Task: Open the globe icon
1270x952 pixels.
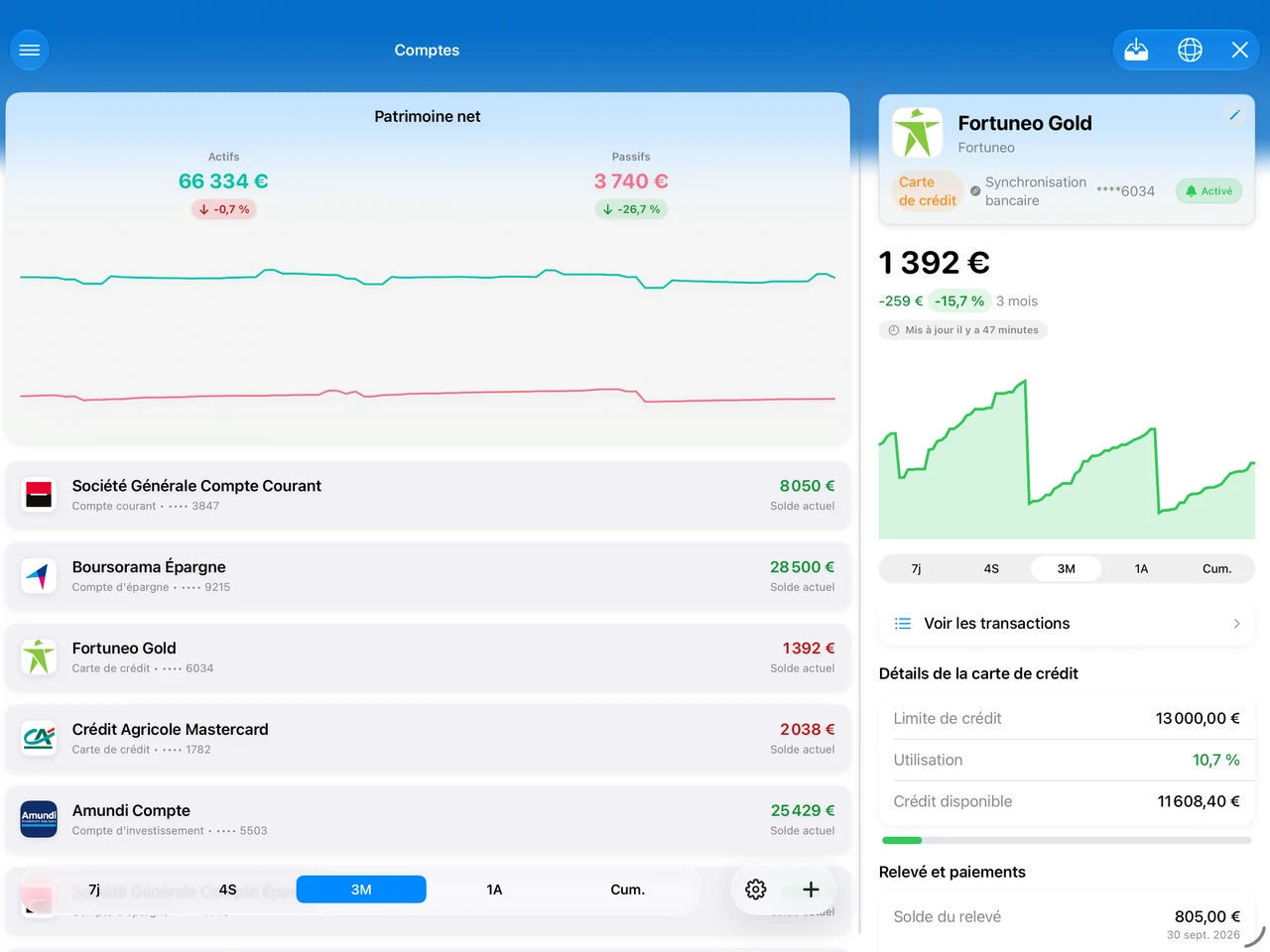Action: (1190, 50)
